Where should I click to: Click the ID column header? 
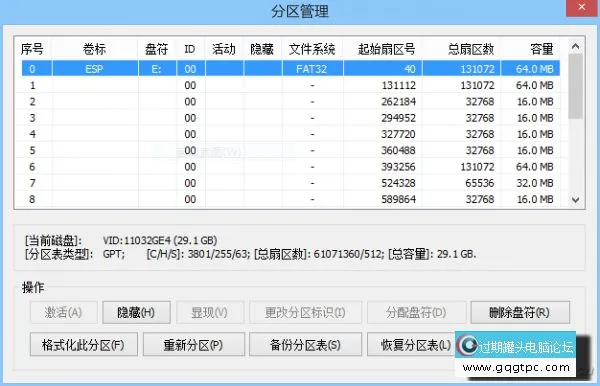pyautogui.click(x=190, y=49)
